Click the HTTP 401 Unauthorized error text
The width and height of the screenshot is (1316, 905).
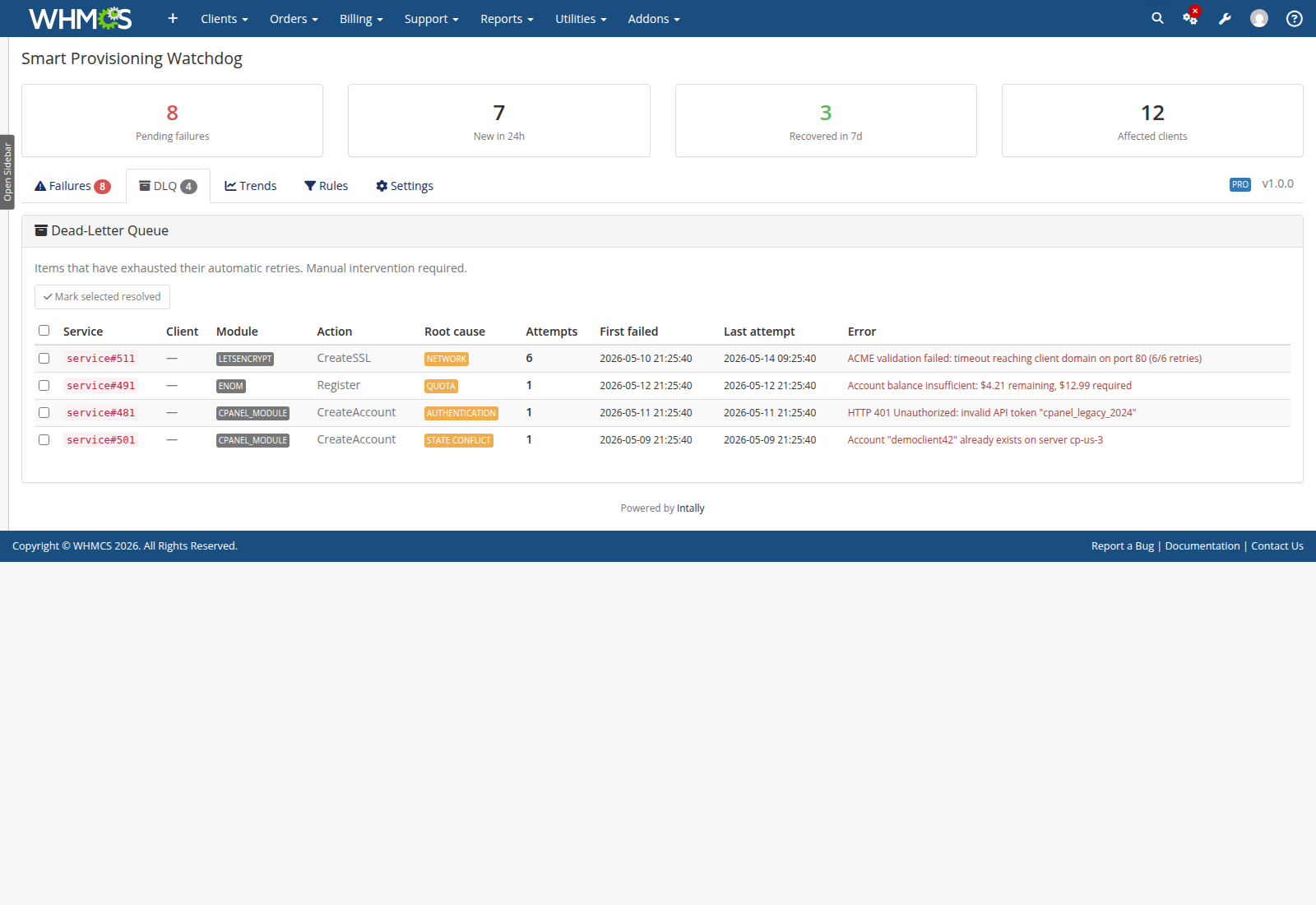pyautogui.click(x=992, y=413)
